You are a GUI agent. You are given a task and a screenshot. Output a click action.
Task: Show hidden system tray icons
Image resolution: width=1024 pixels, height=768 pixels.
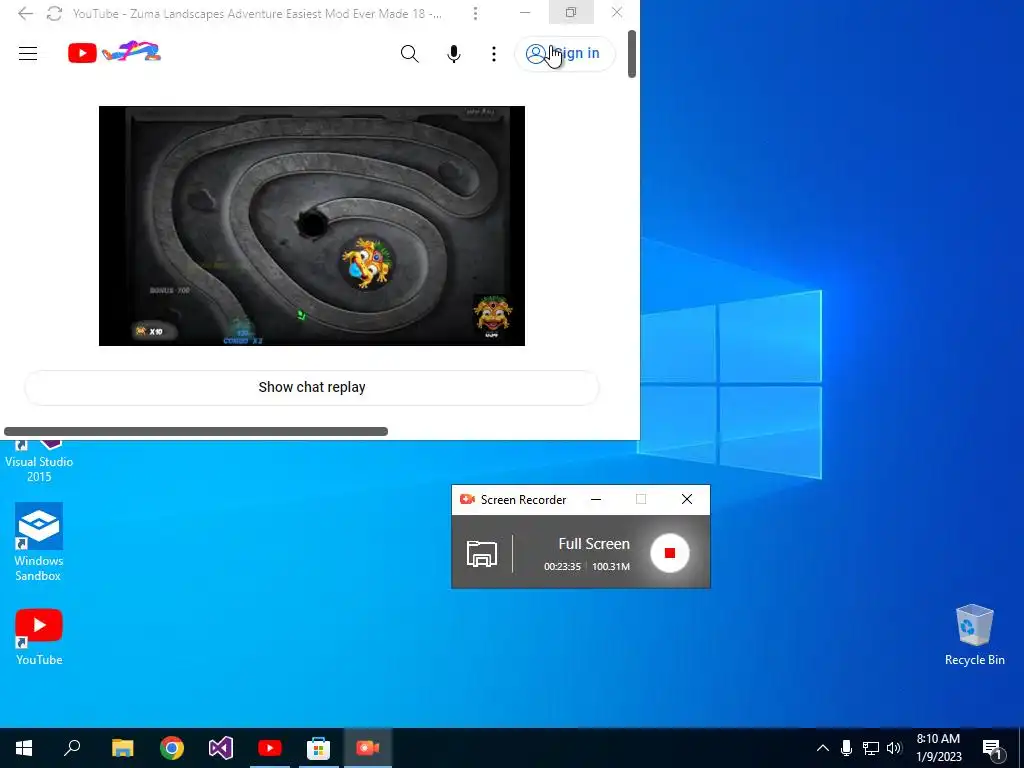pyautogui.click(x=823, y=748)
